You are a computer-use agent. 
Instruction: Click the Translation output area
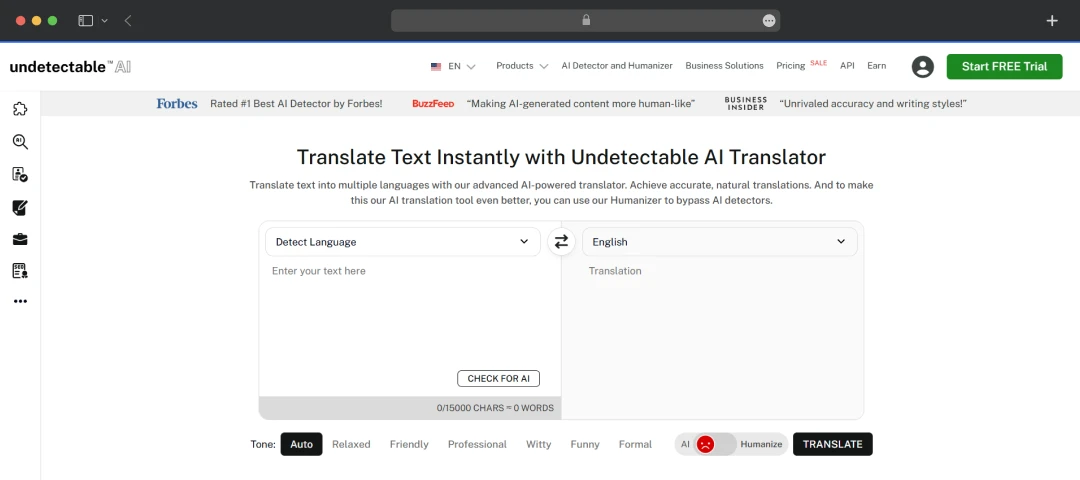coord(713,337)
